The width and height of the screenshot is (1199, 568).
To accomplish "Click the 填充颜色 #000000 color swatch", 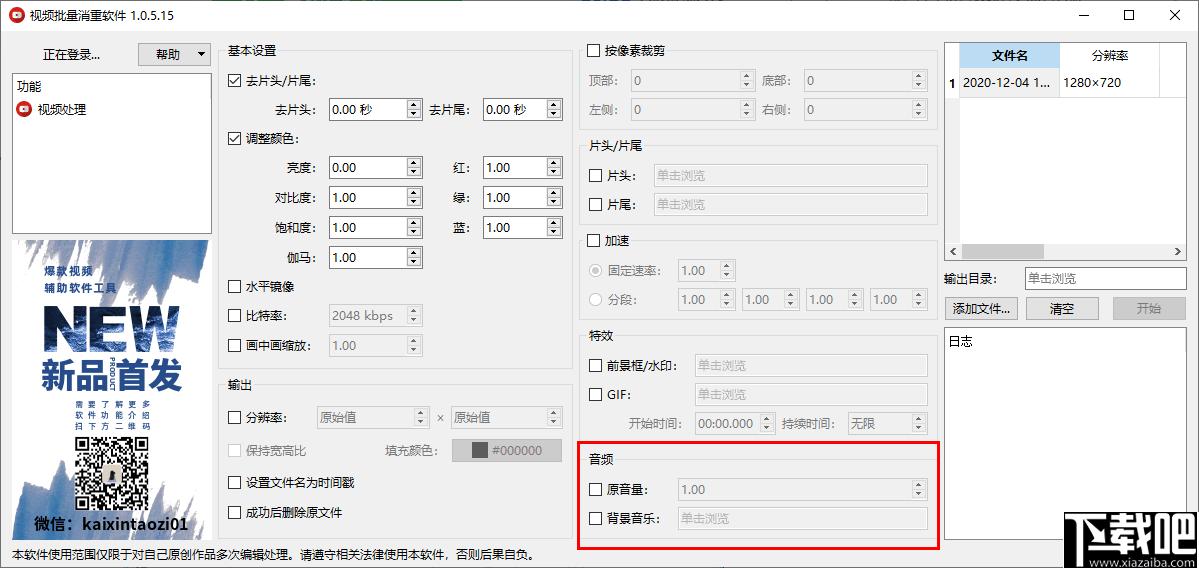I will point(507,450).
